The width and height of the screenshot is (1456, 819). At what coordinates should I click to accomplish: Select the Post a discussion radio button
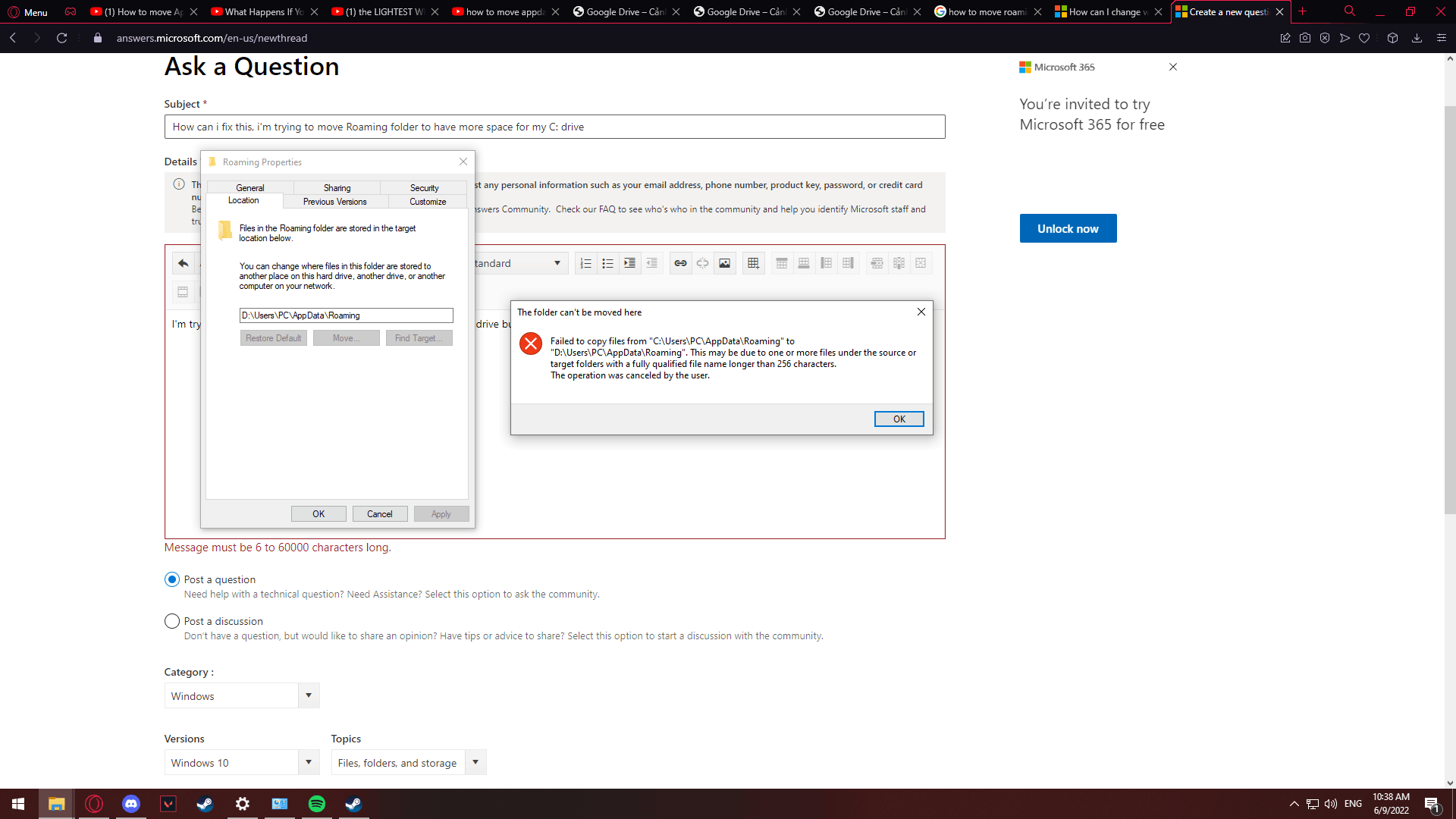(x=172, y=621)
